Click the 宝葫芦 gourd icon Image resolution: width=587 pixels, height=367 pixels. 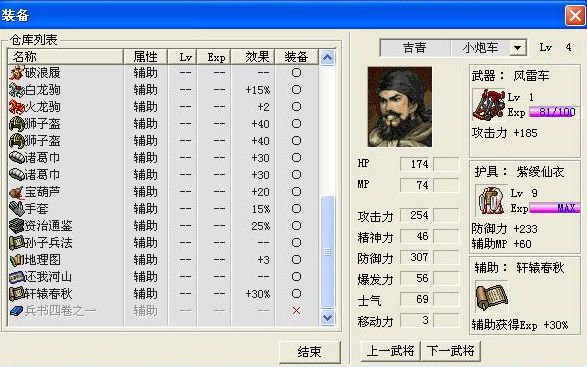point(16,192)
